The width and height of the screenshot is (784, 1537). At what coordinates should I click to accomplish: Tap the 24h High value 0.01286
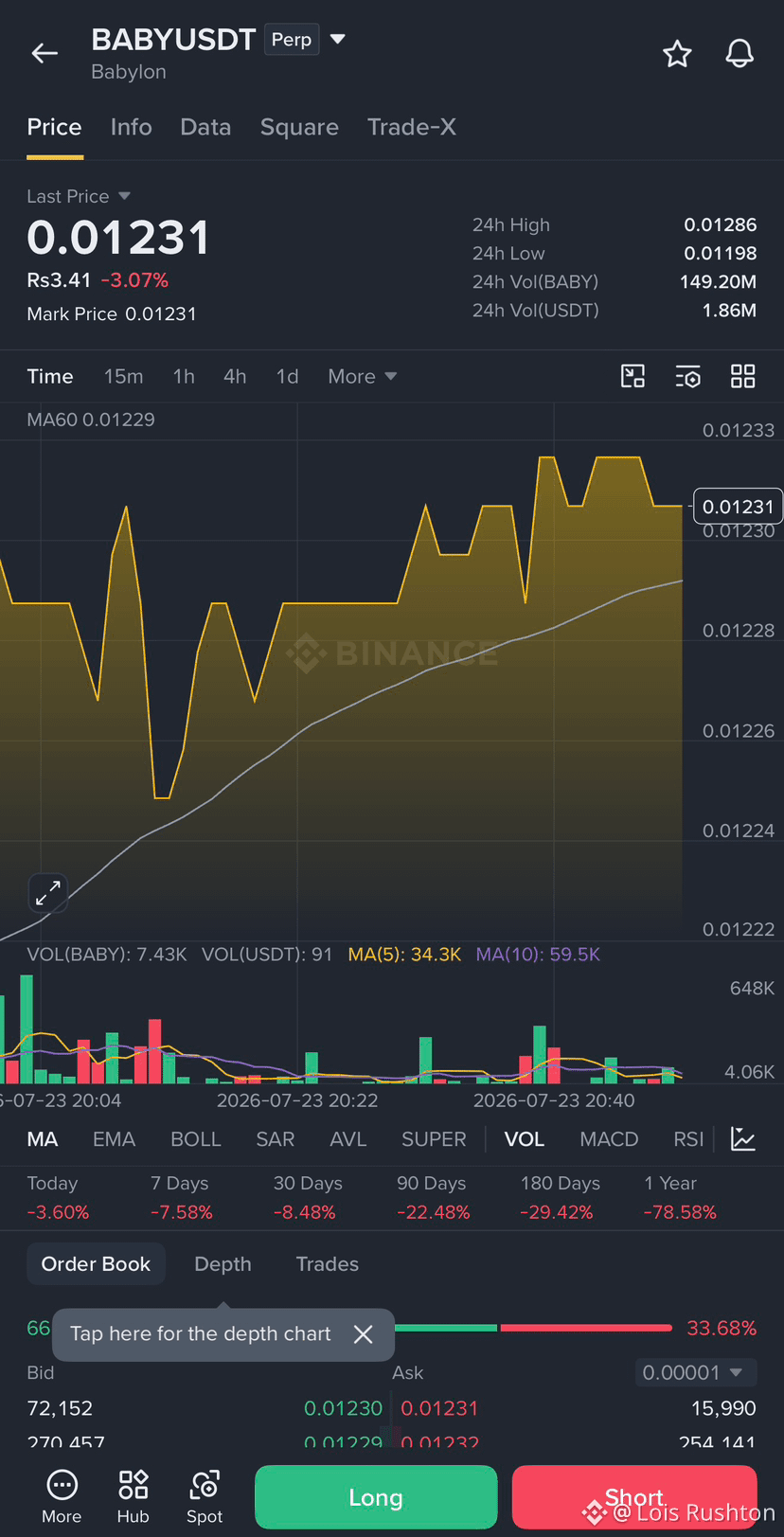coord(721,225)
